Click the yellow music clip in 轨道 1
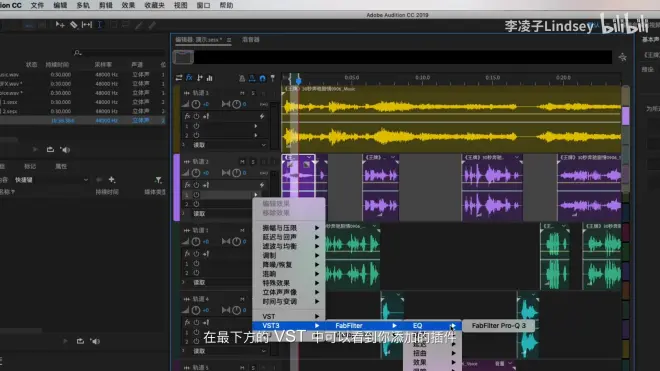660x371 pixels. tap(451, 120)
